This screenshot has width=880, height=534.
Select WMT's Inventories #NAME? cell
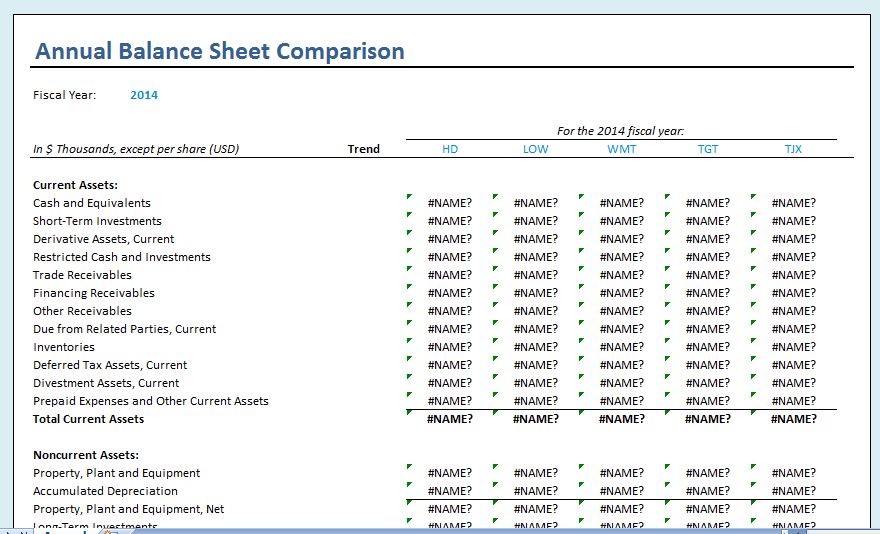click(x=621, y=347)
